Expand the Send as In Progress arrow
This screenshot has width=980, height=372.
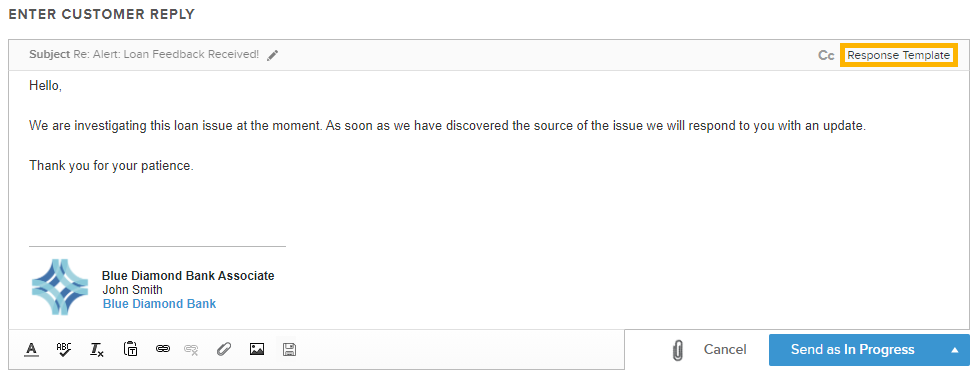(x=954, y=350)
